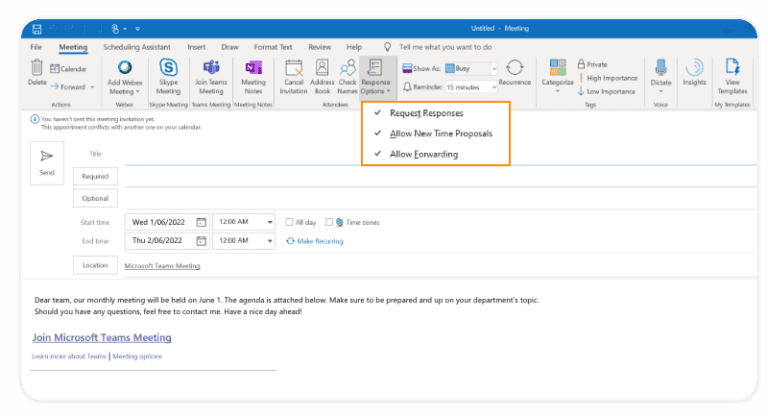Expand the Dictate dropdown arrow
The width and height of the screenshot is (768, 416).
661,92
